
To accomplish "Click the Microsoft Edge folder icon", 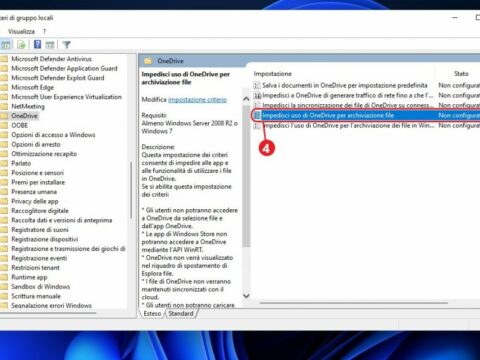I will 4,87.
